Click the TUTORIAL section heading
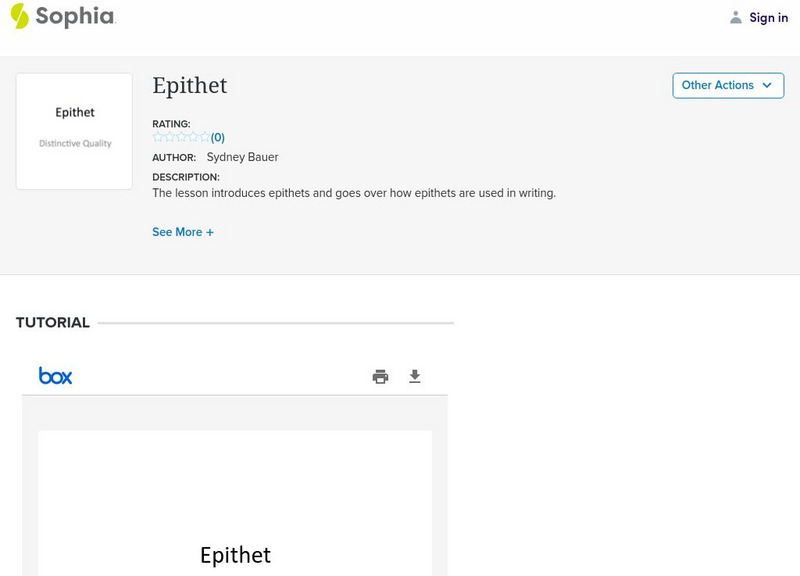The image size is (800, 576). [52, 322]
